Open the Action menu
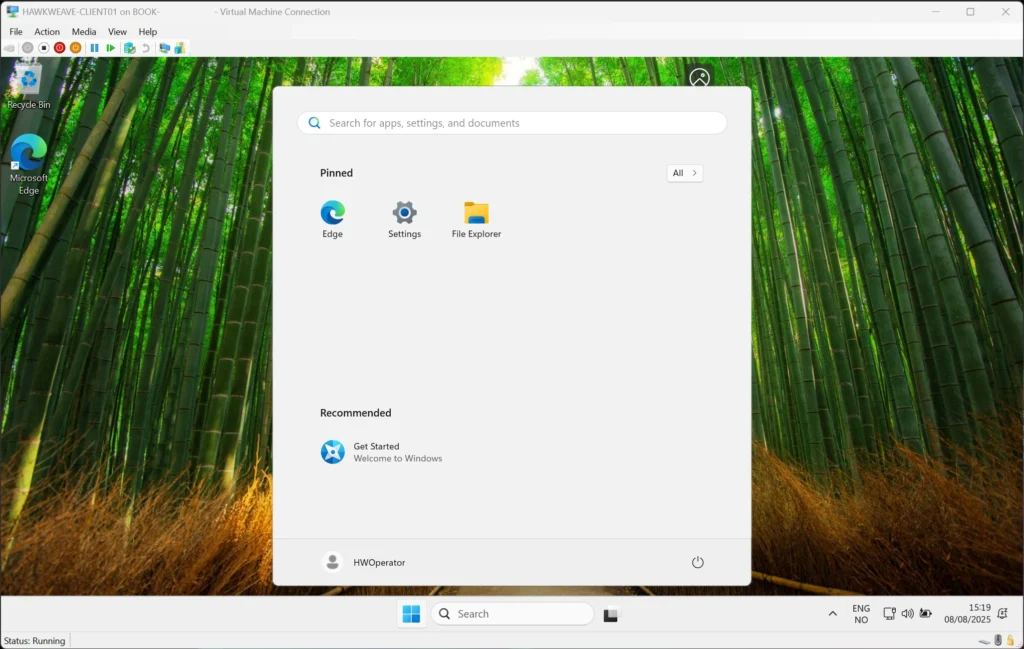The image size is (1024, 649). [47, 32]
